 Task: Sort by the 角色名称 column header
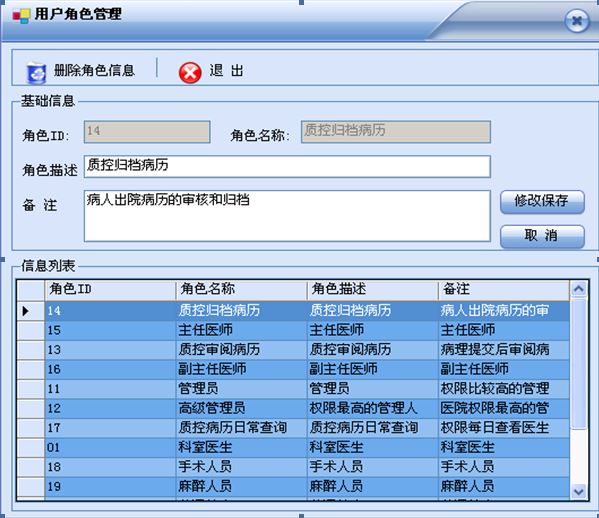pyautogui.click(x=241, y=290)
